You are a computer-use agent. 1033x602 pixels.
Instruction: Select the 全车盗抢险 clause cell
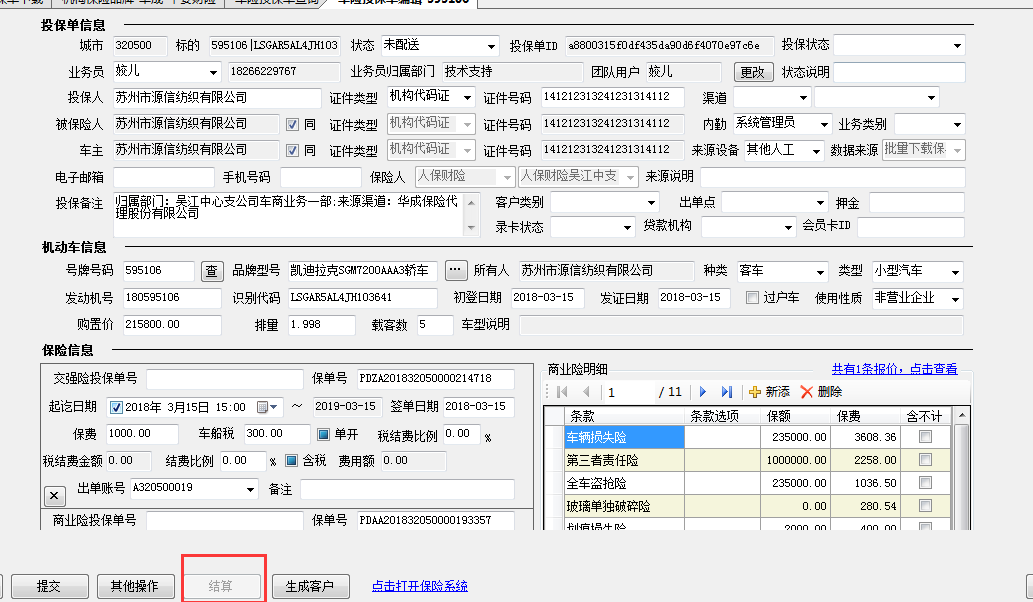624,483
